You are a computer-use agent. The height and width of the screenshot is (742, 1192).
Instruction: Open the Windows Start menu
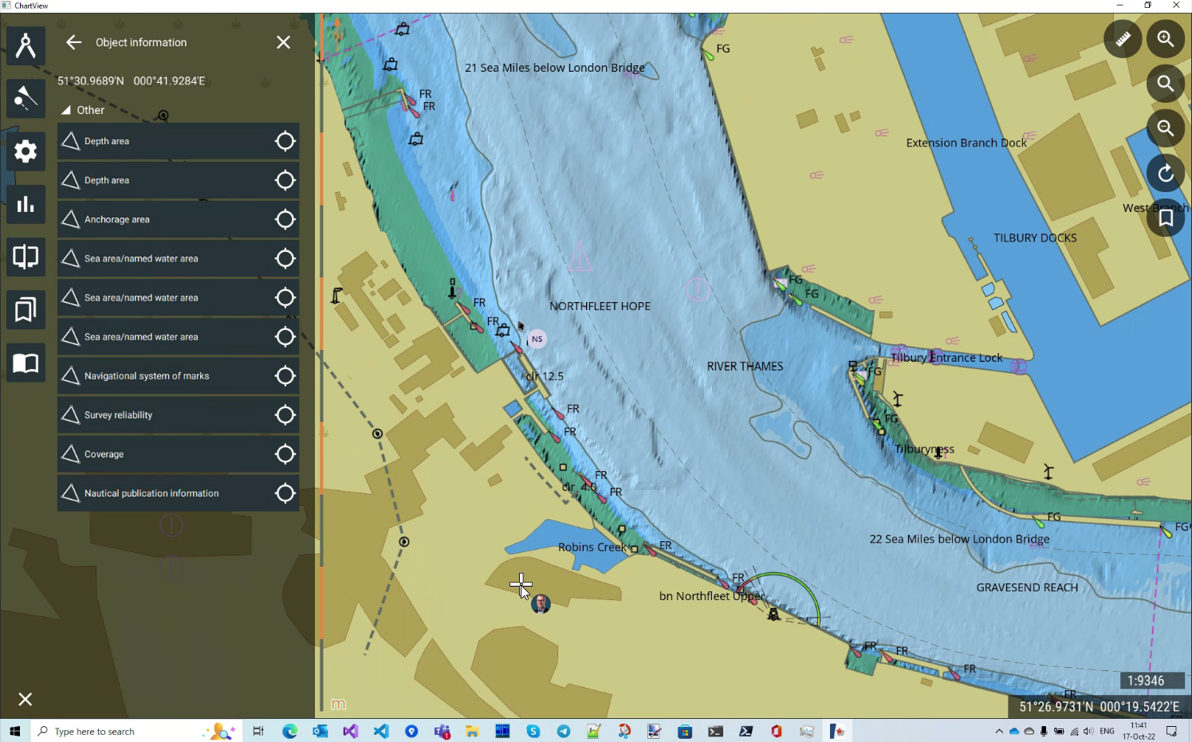pos(13,731)
